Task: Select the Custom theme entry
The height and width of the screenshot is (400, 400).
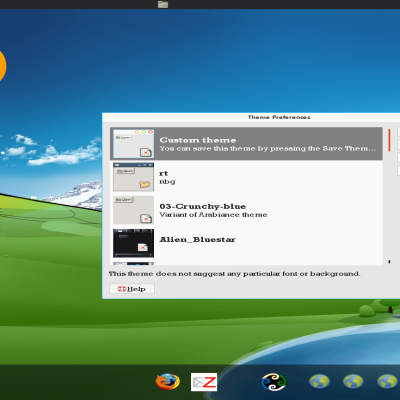Action: [x=246, y=144]
